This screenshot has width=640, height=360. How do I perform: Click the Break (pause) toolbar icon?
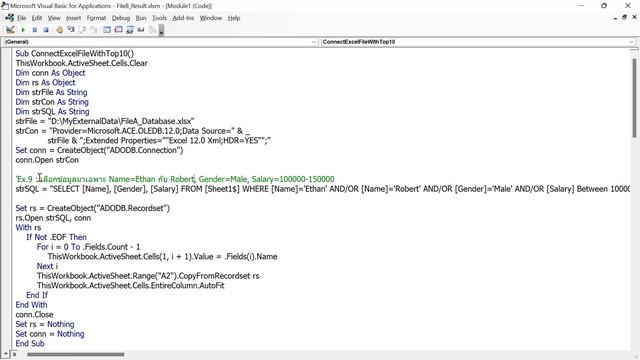coord(35,30)
